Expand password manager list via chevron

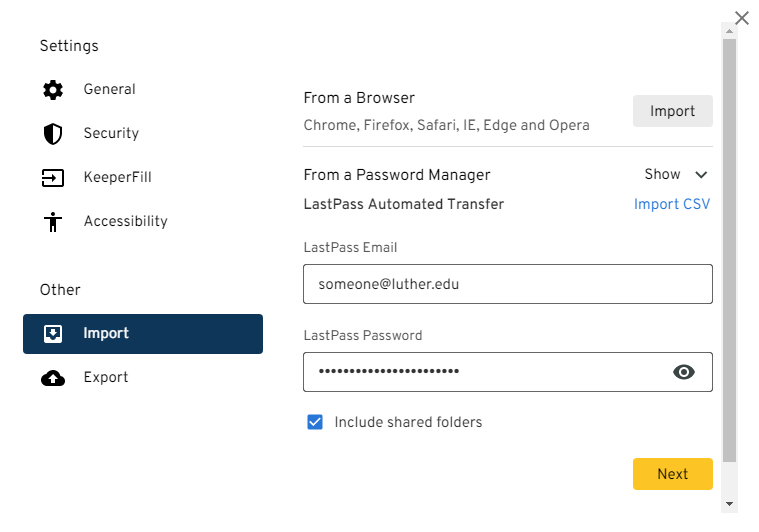coord(701,175)
